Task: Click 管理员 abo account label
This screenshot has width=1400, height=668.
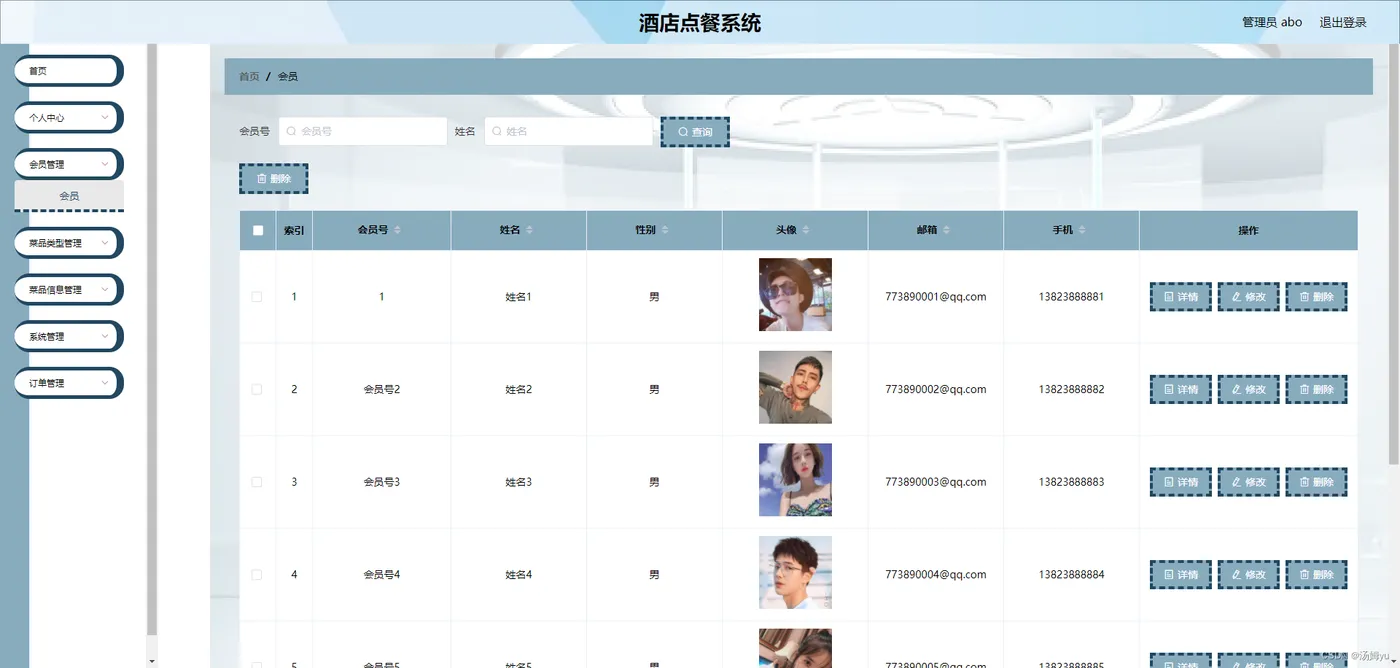Action: [1272, 22]
